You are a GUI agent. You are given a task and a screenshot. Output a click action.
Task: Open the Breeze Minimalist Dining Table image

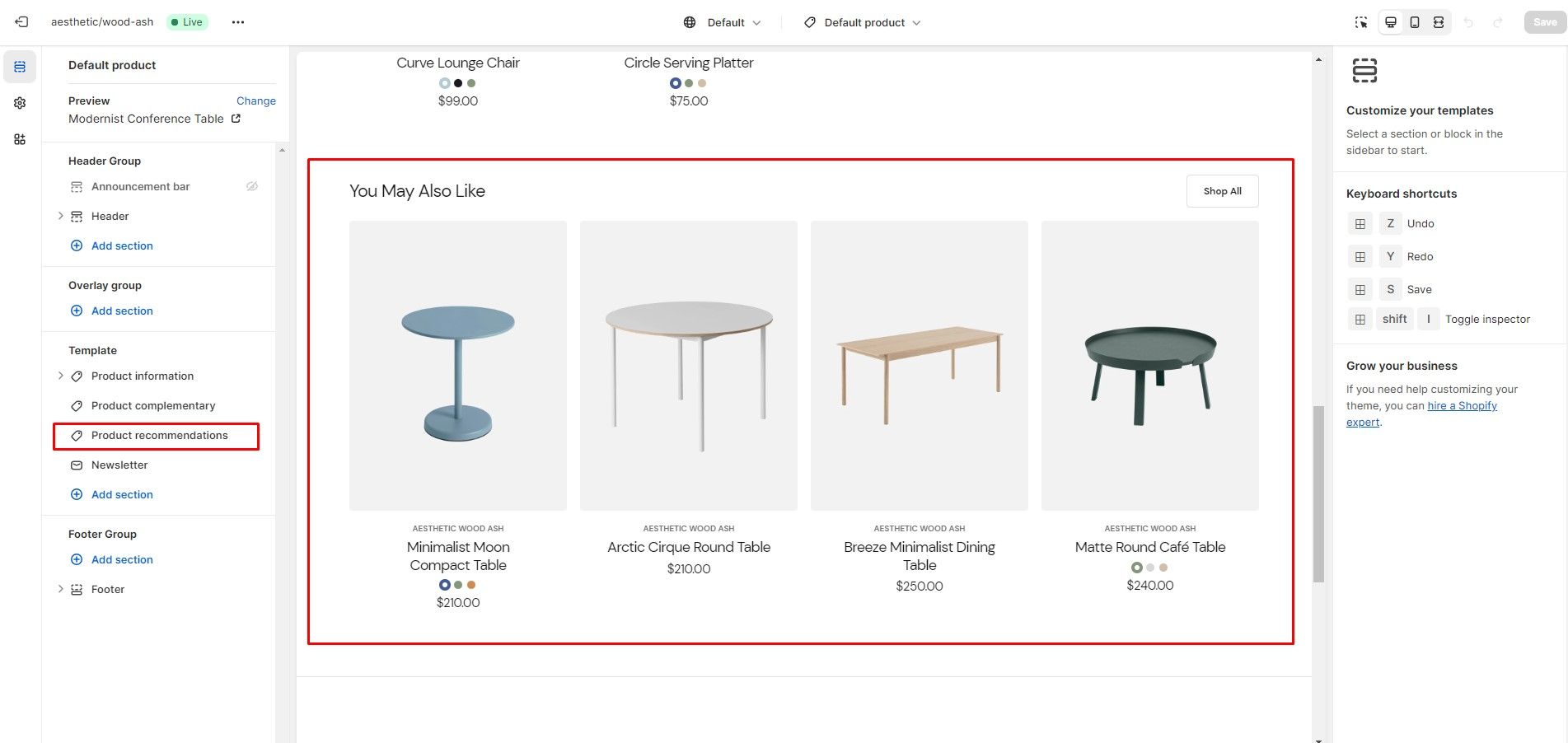(x=920, y=366)
